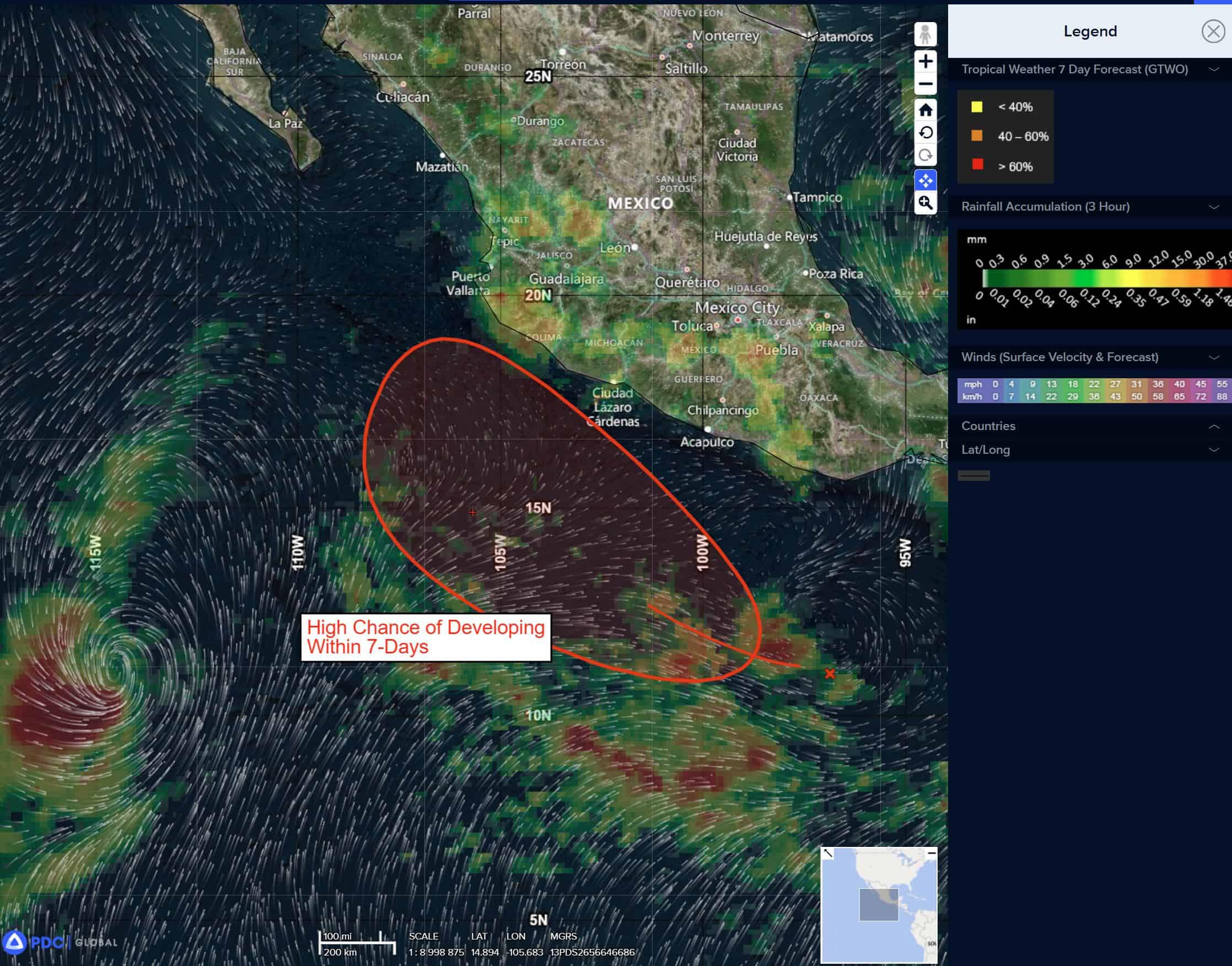Image resolution: width=1232 pixels, height=966 pixels.
Task: Collapse the Lat/Long legend section
Action: click(x=1213, y=450)
